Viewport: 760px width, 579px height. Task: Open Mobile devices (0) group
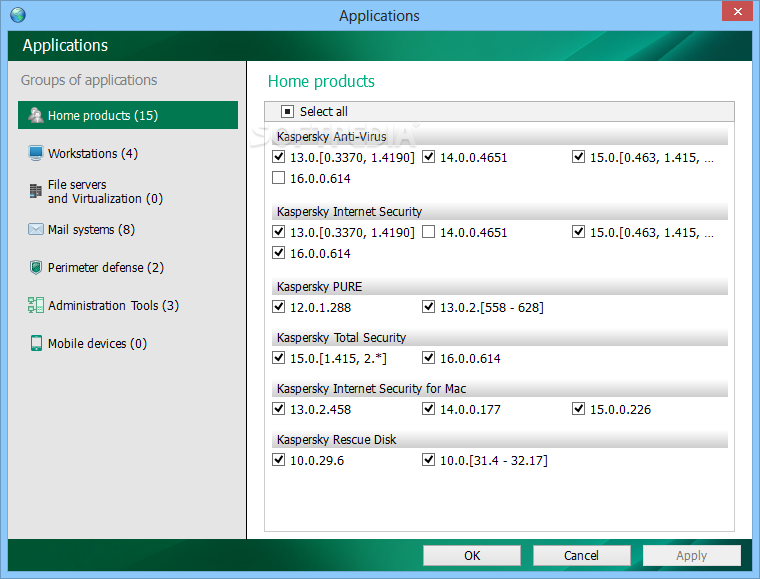tap(97, 344)
